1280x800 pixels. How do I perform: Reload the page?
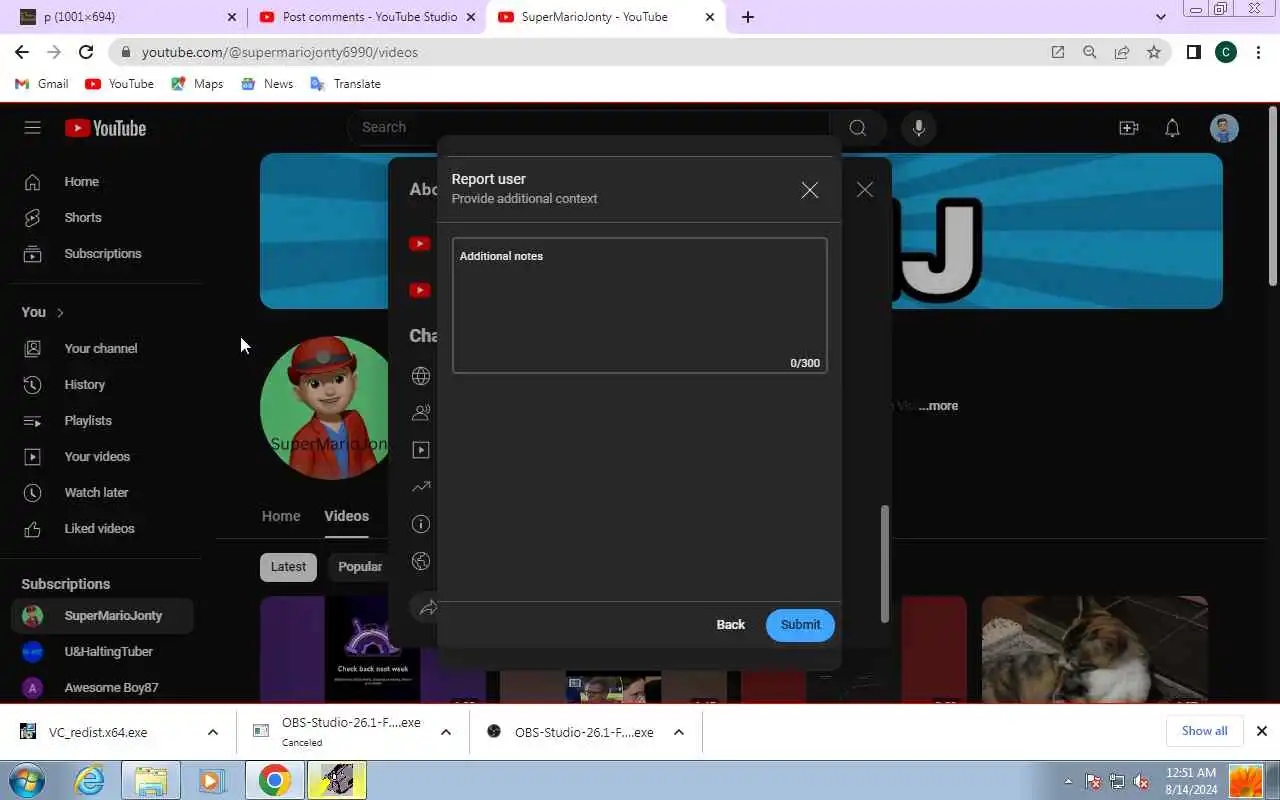(86, 52)
